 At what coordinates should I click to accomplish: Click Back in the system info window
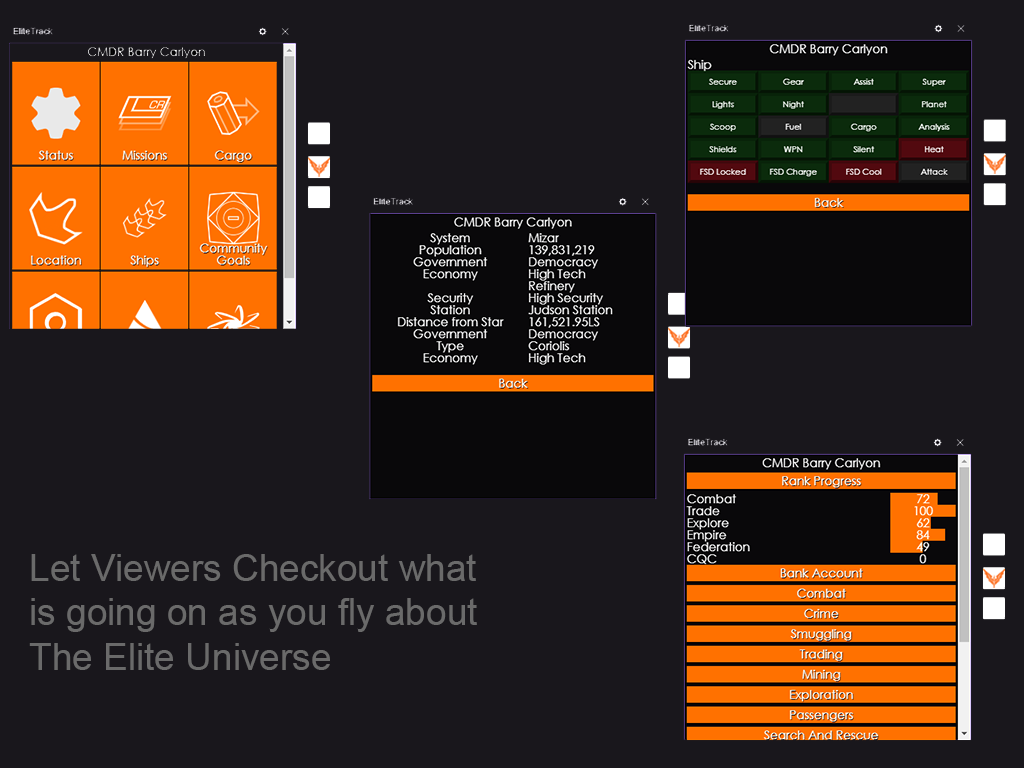[x=513, y=383]
